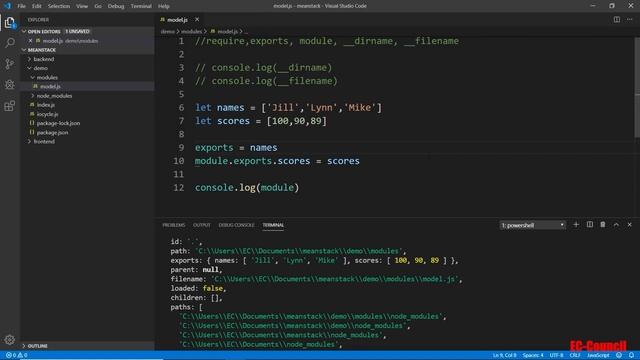640x360 pixels.
Task: Open the Go menu
Action: [x=98, y=6]
